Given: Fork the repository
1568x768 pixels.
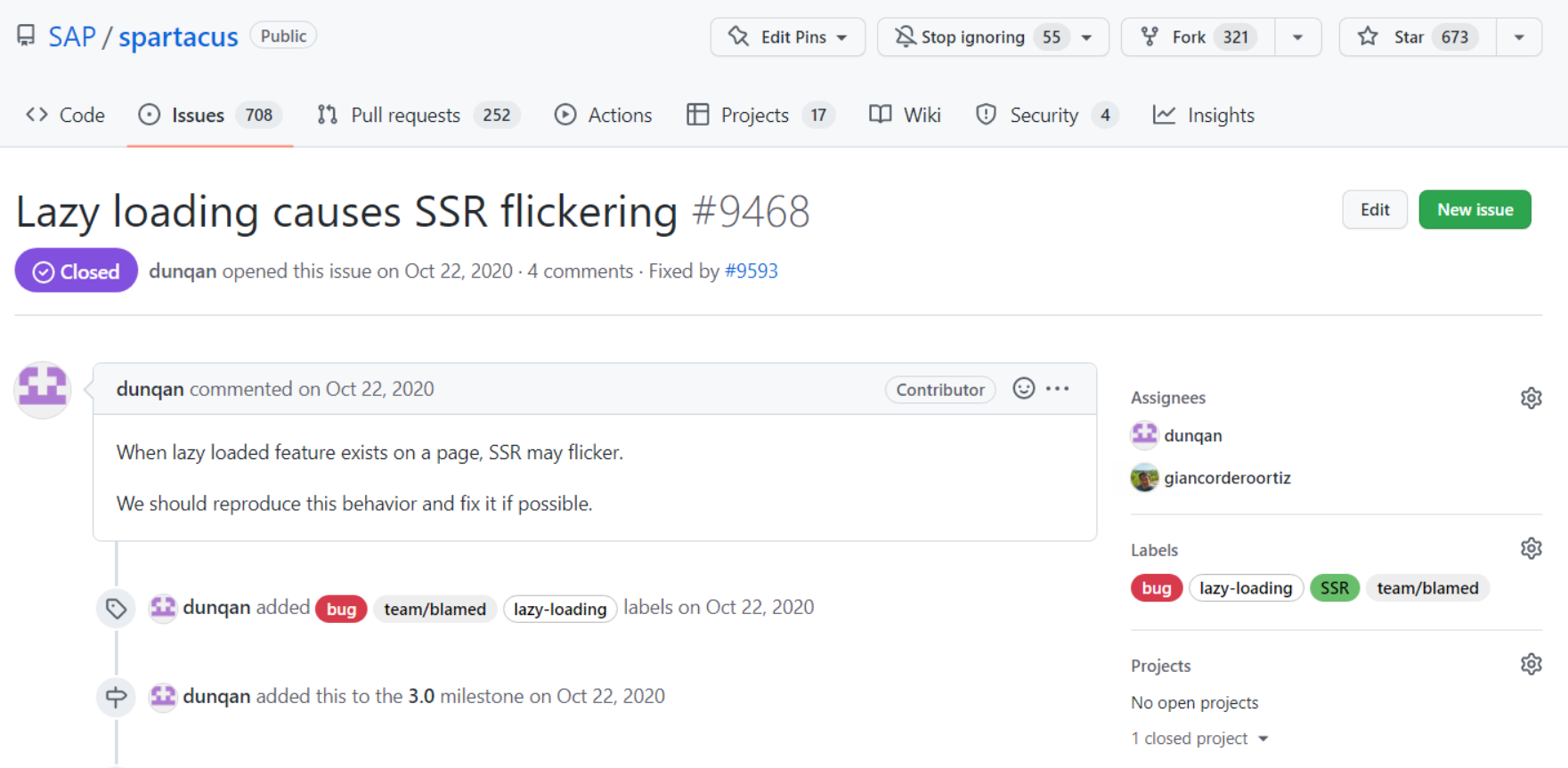Looking at the screenshot, I should click(x=1198, y=36).
